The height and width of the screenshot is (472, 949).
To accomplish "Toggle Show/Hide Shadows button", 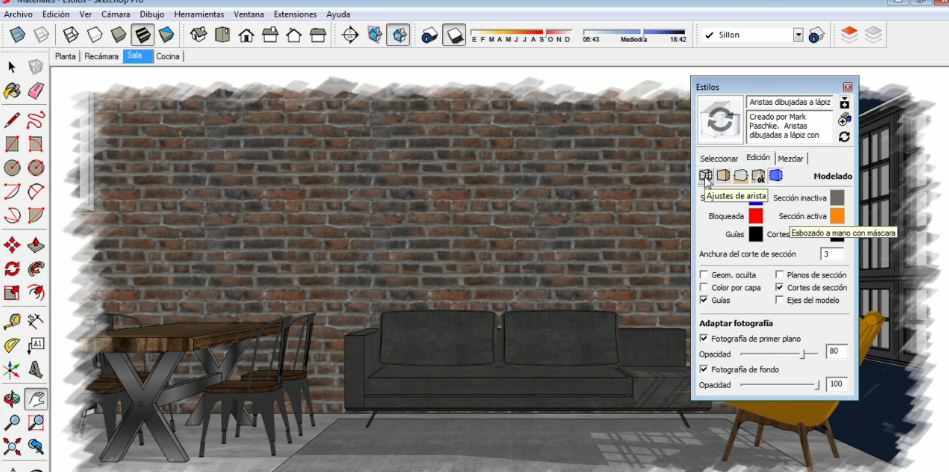I will pos(453,34).
